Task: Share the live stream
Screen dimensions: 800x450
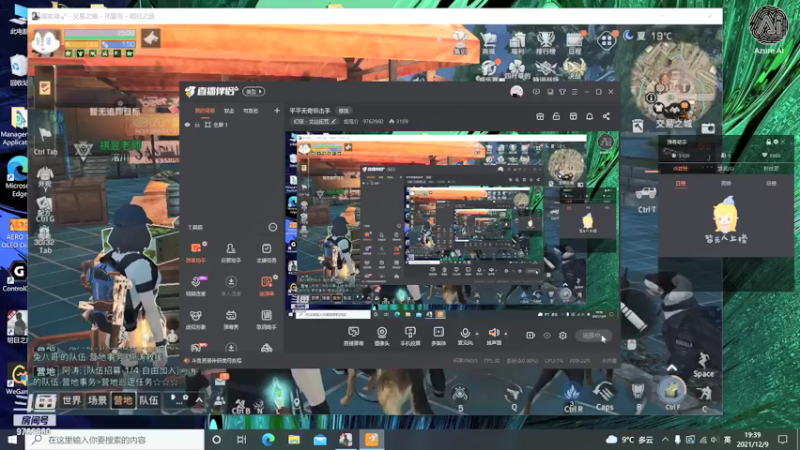Action: (x=606, y=116)
